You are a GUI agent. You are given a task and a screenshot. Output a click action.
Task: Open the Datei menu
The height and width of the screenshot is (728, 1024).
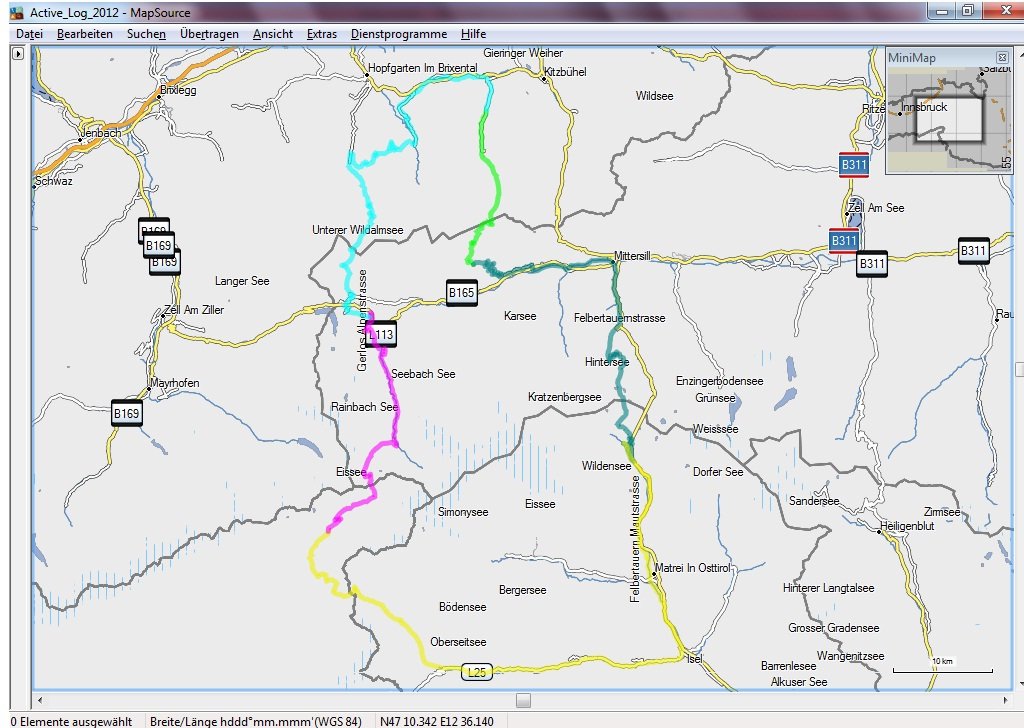(29, 34)
